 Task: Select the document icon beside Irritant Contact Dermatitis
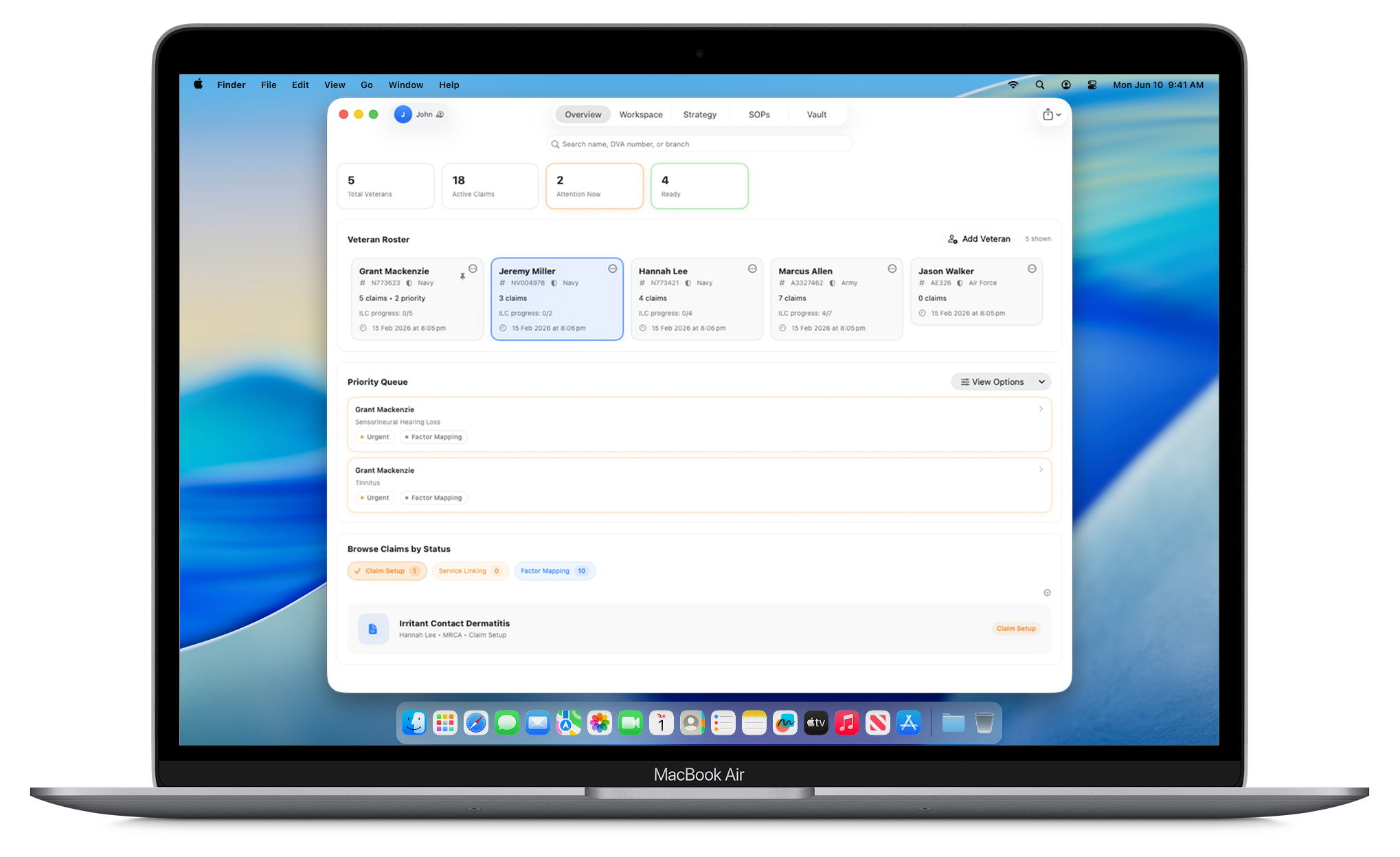point(373,627)
